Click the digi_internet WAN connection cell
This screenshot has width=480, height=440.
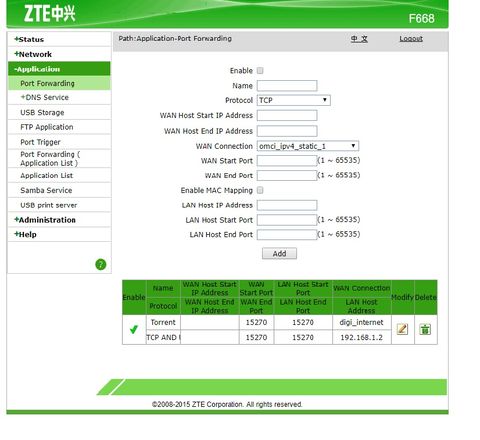pos(362,322)
